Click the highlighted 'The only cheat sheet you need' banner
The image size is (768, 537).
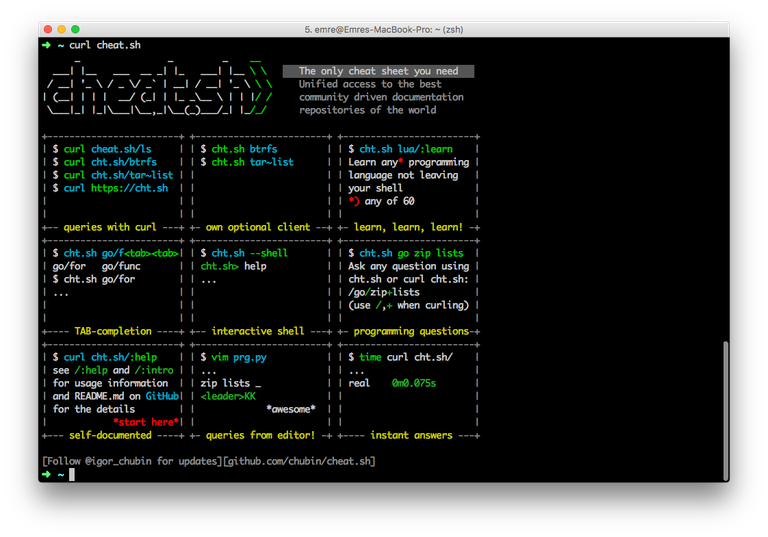tap(378, 71)
